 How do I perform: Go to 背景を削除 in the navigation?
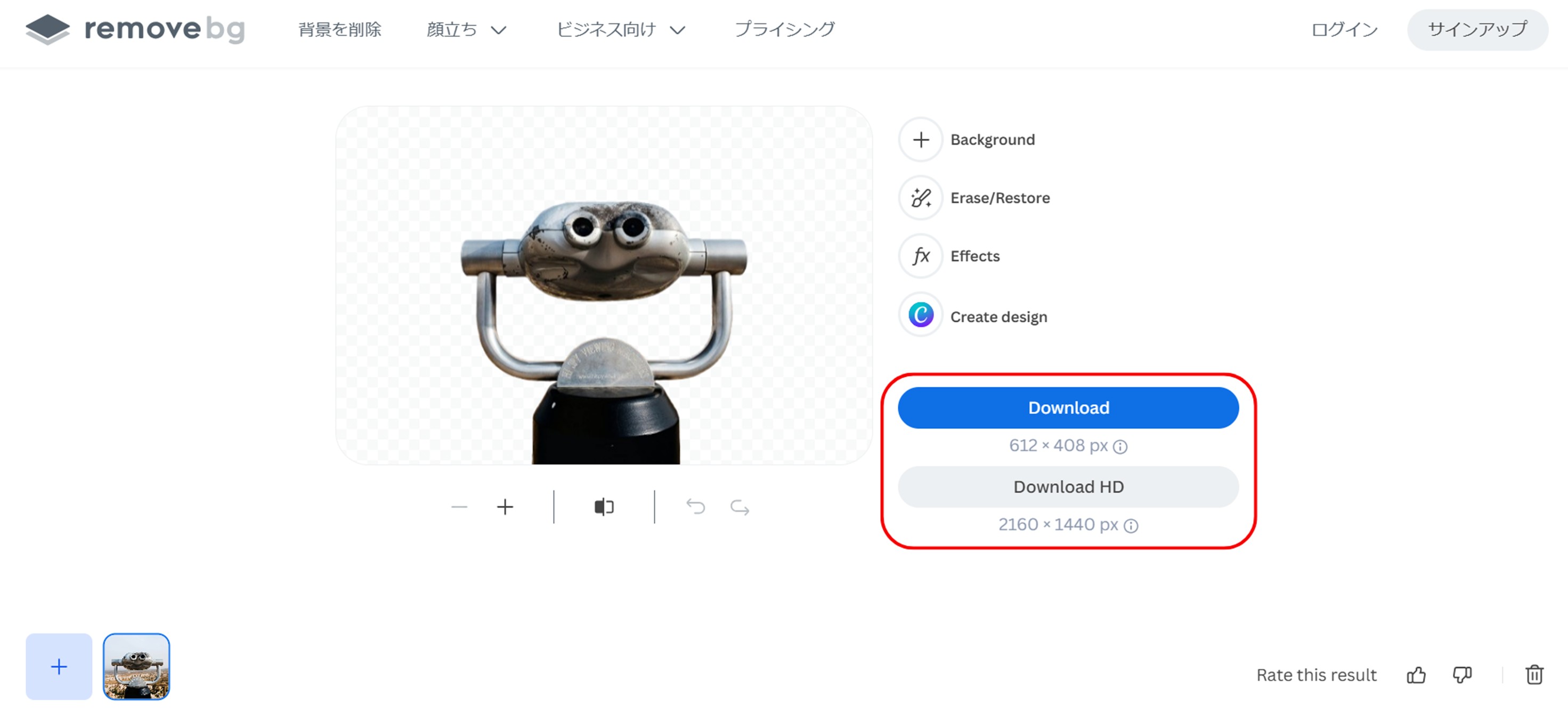coord(339,29)
